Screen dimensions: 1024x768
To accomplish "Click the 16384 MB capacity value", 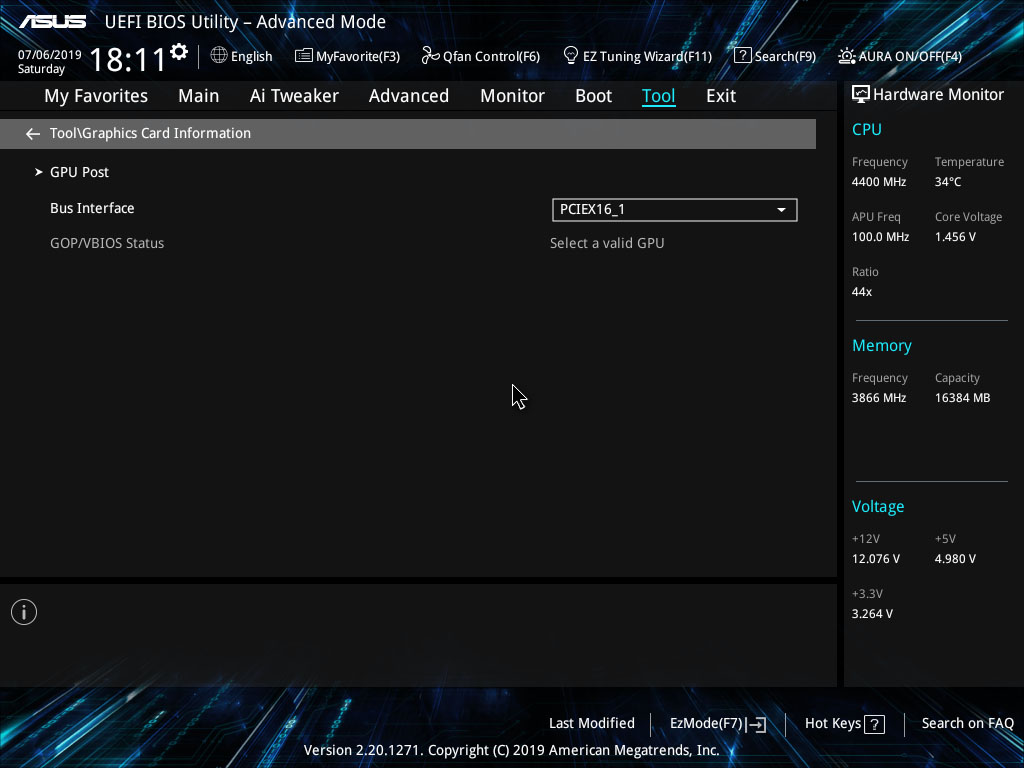I will (x=962, y=398).
